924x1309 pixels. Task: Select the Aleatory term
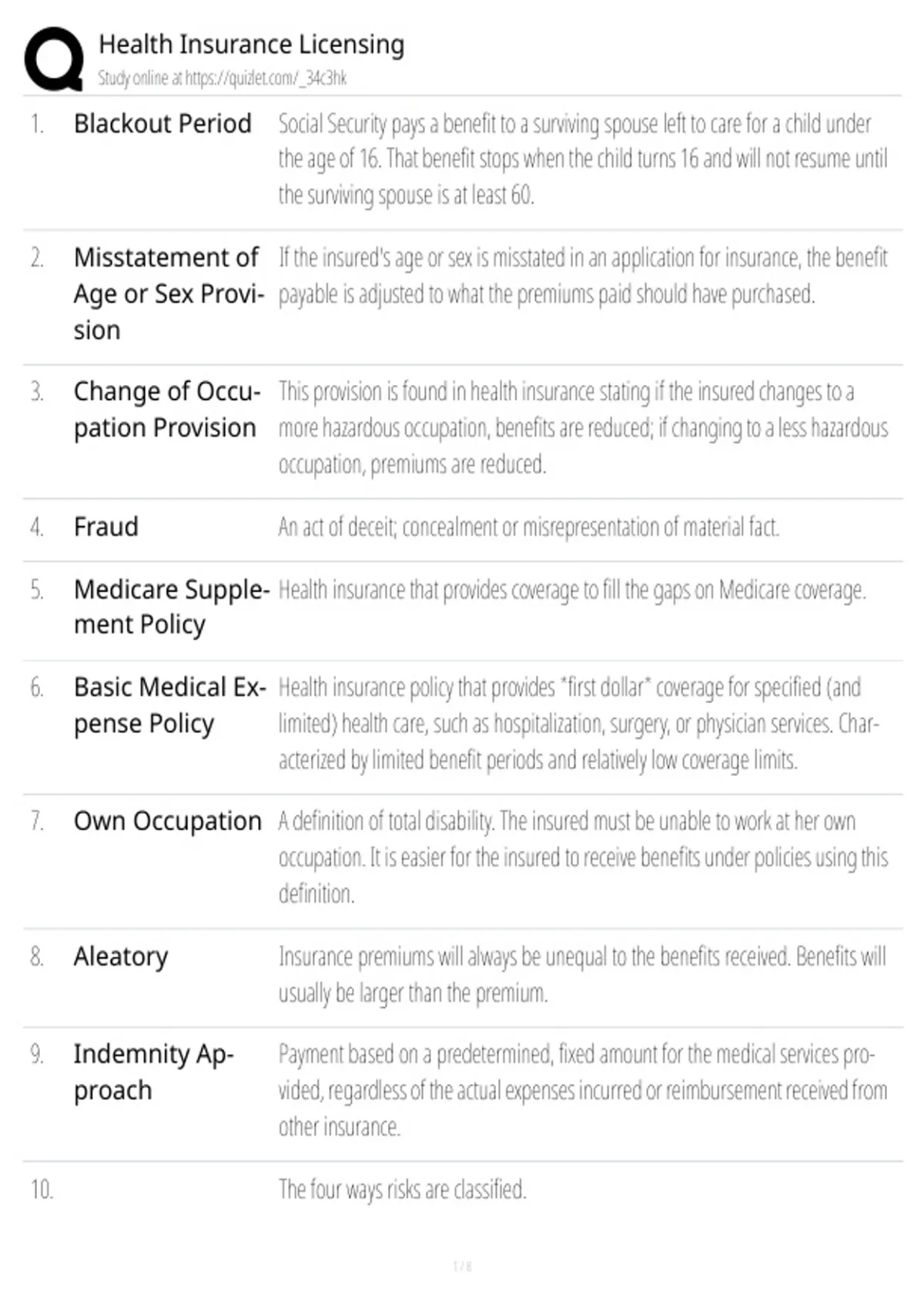(x=121, y=957)
